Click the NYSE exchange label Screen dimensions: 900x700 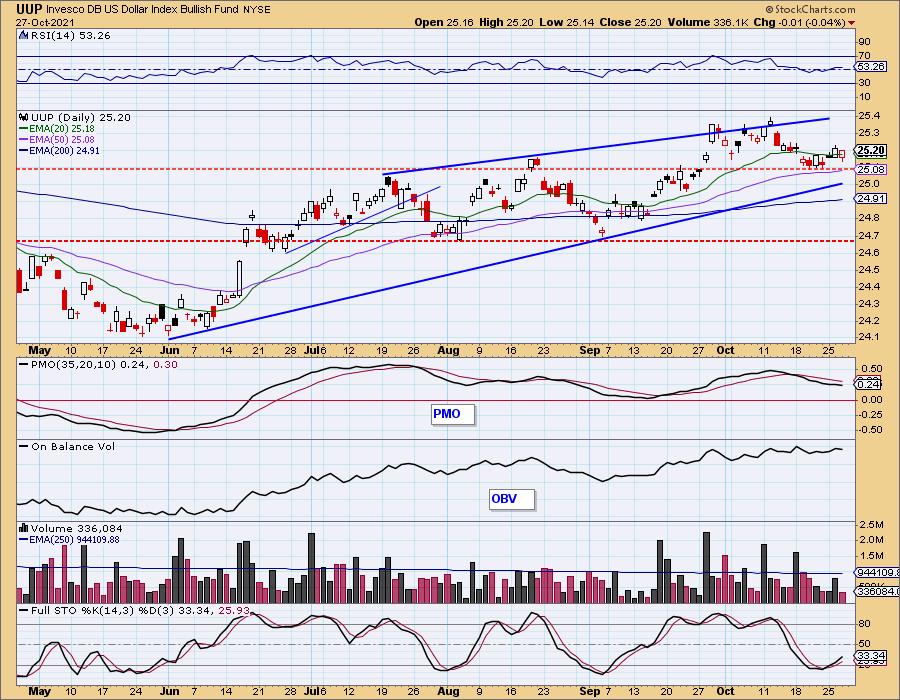coord(257,10)
